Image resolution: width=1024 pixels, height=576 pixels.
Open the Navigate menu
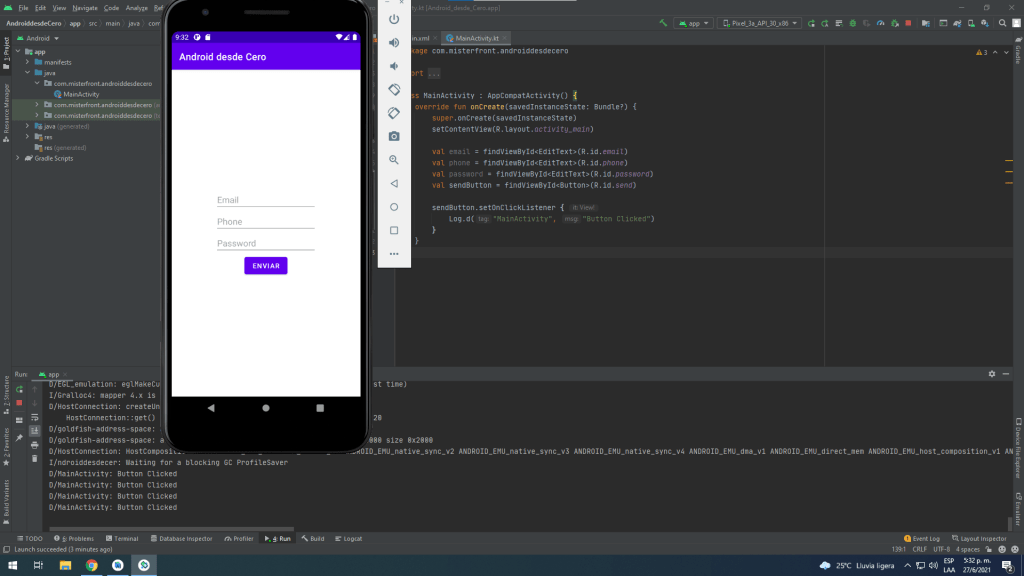pos(85,8)
